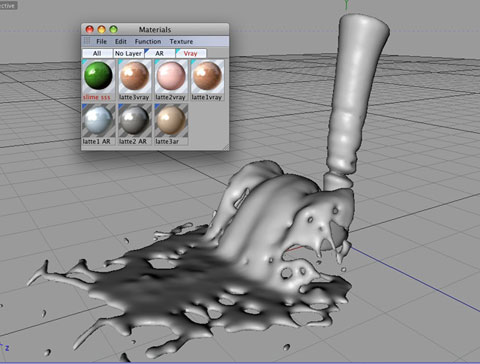This screenshot has width=480, height=364.
Task: Click the 'latte3vray' material name label
Action: (134, 97)
